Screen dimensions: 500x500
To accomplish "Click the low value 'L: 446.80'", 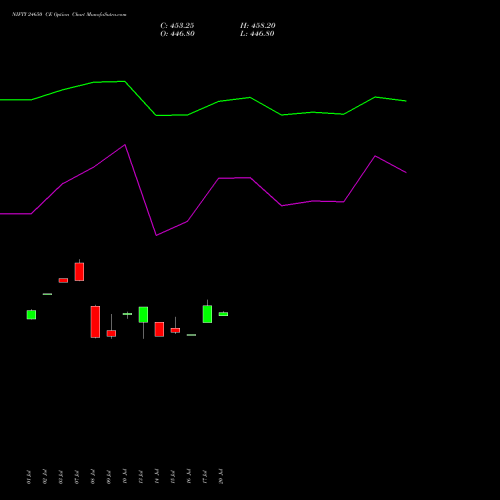I will coord(257,34).
